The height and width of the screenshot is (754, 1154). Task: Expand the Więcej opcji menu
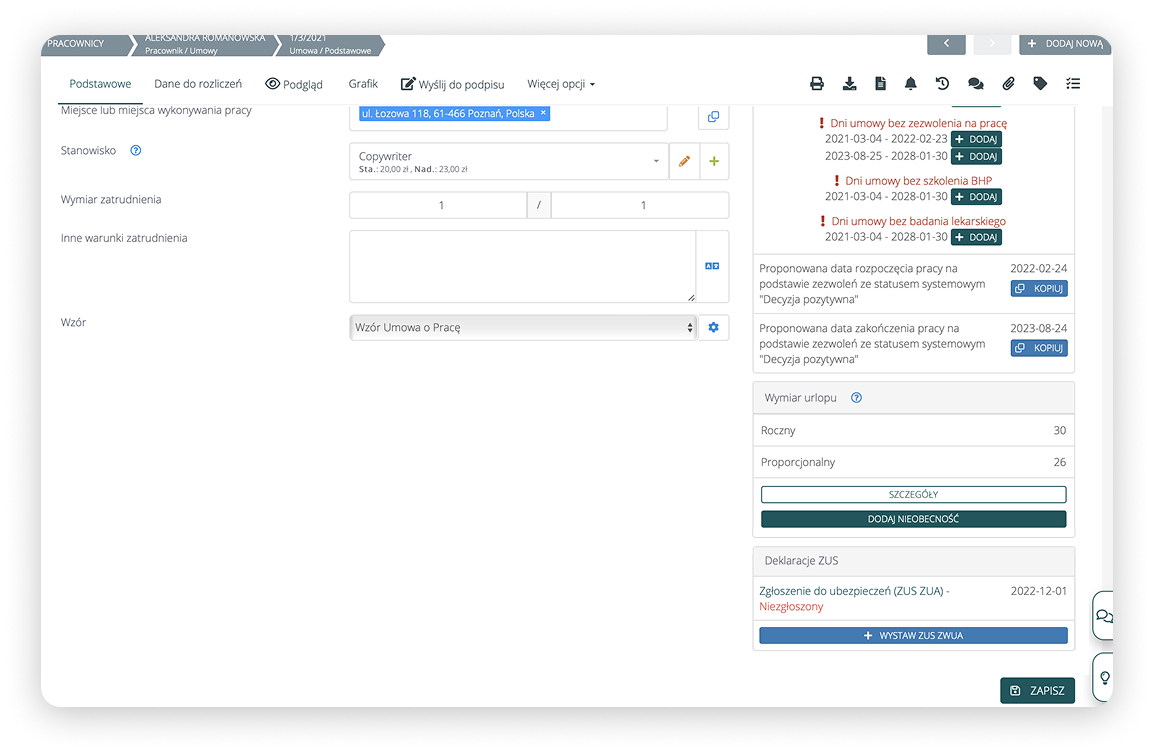pyautogui.click(x=561, y=84)
